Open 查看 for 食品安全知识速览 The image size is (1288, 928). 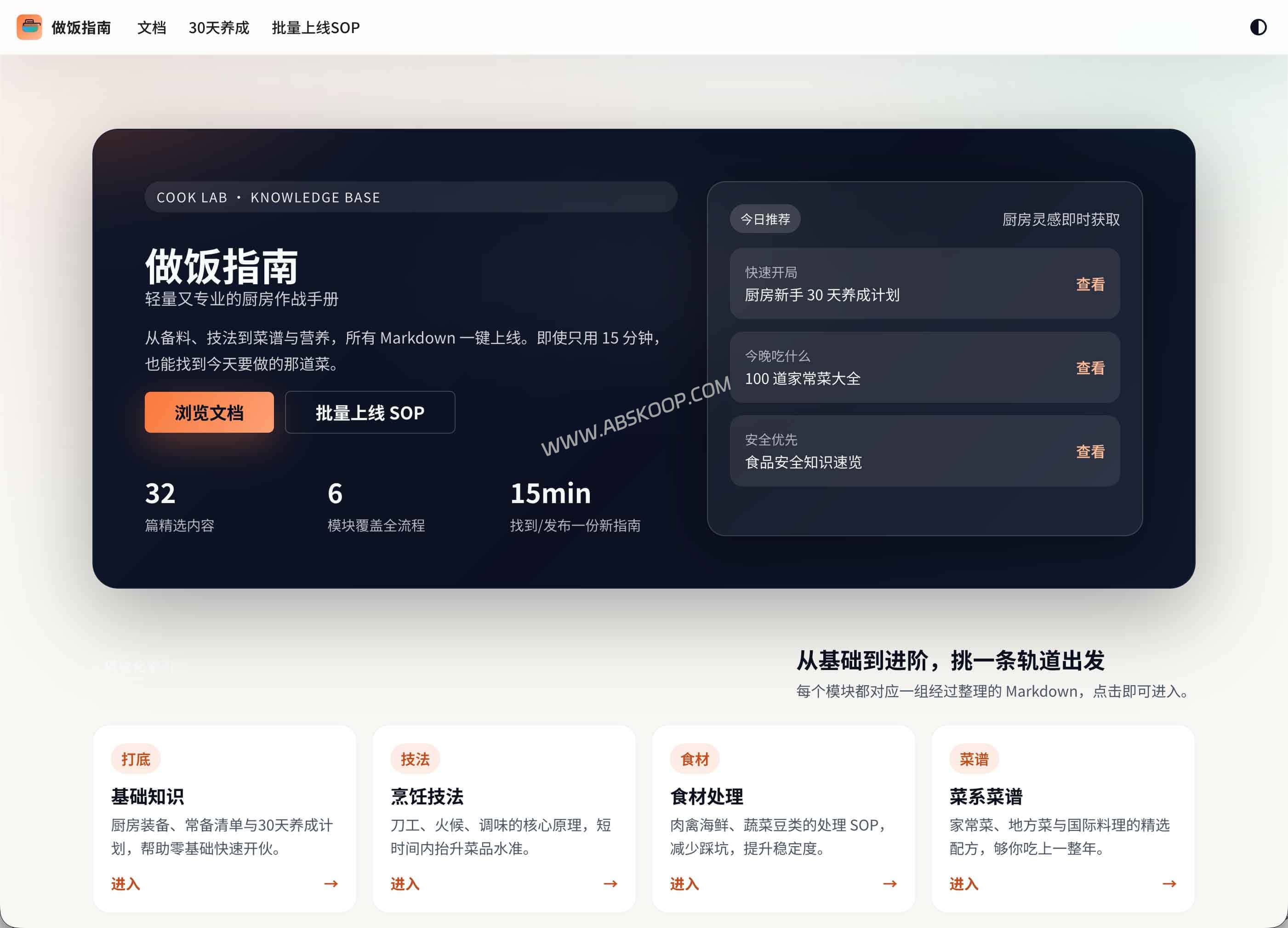(x=1089, y=452)
